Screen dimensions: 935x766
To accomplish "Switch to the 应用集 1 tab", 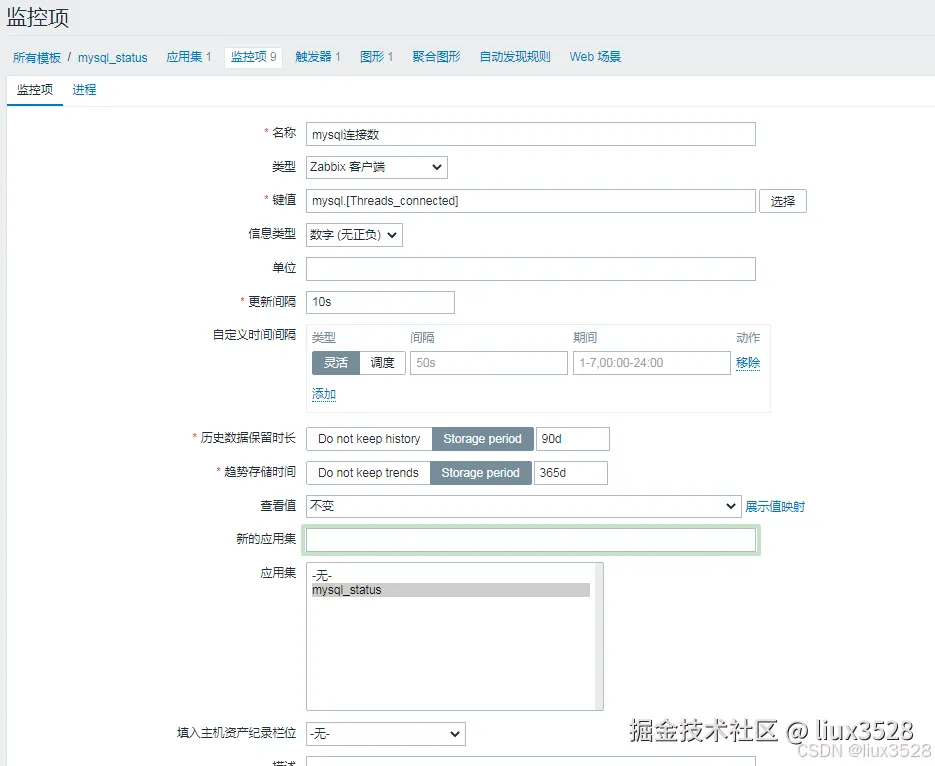I will [188, 57].
